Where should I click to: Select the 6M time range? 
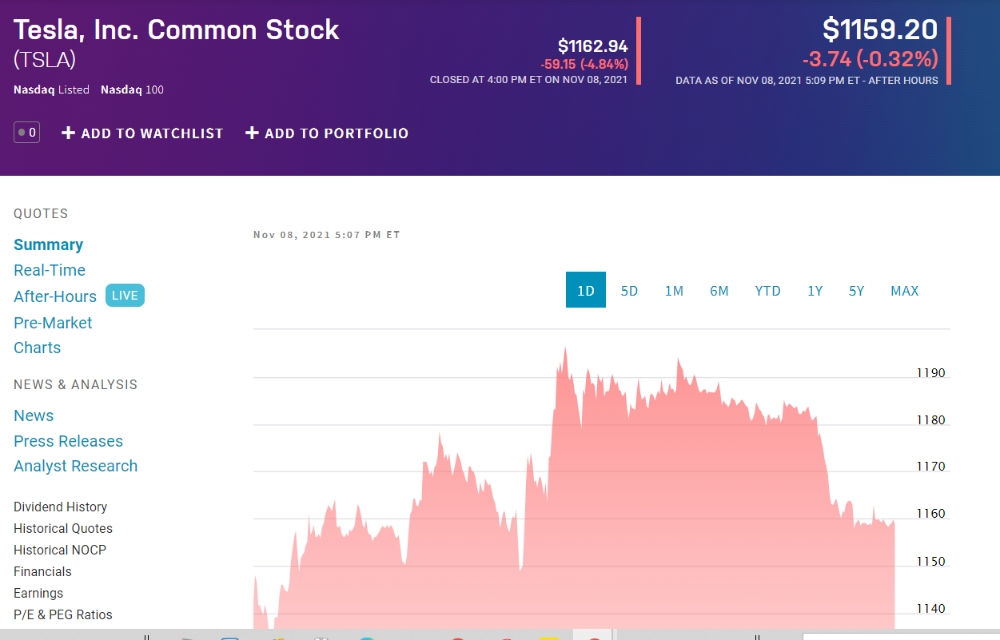coord(719,291)
